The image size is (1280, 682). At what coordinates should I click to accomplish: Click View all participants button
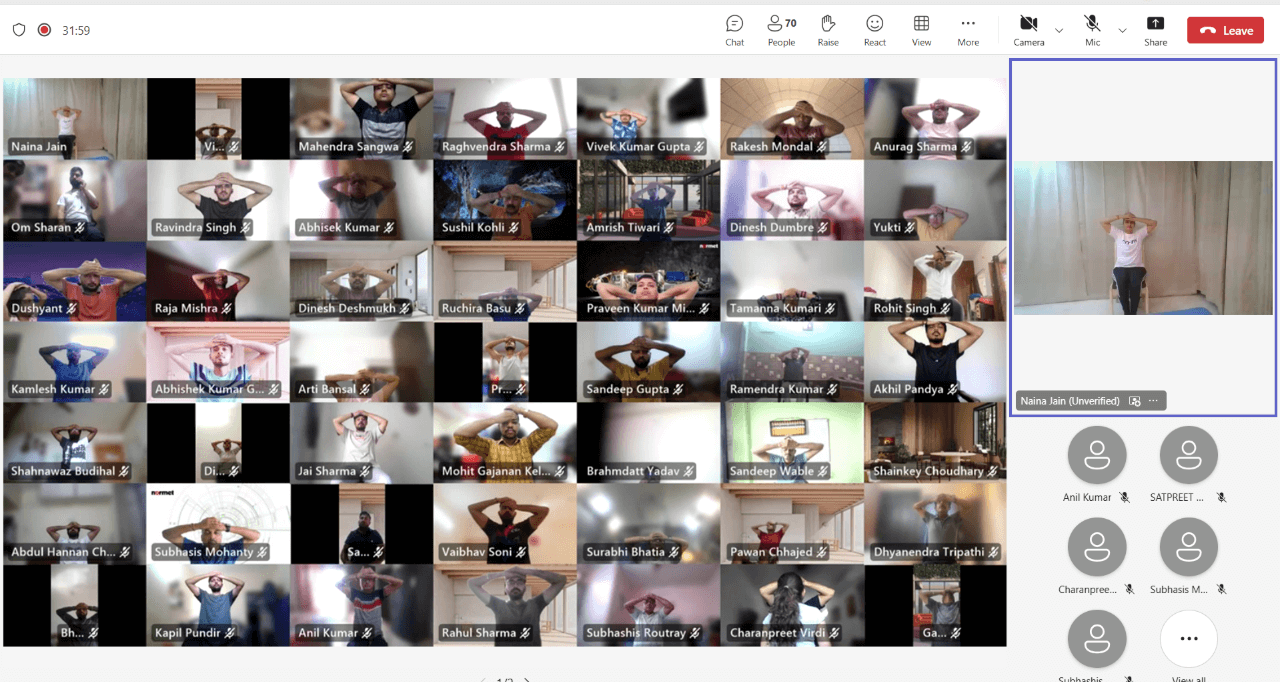(1188, 640)
